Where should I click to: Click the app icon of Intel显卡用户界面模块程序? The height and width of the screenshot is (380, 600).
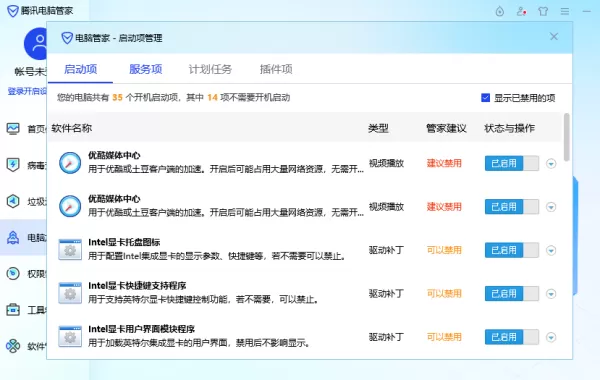click(70, 336)
